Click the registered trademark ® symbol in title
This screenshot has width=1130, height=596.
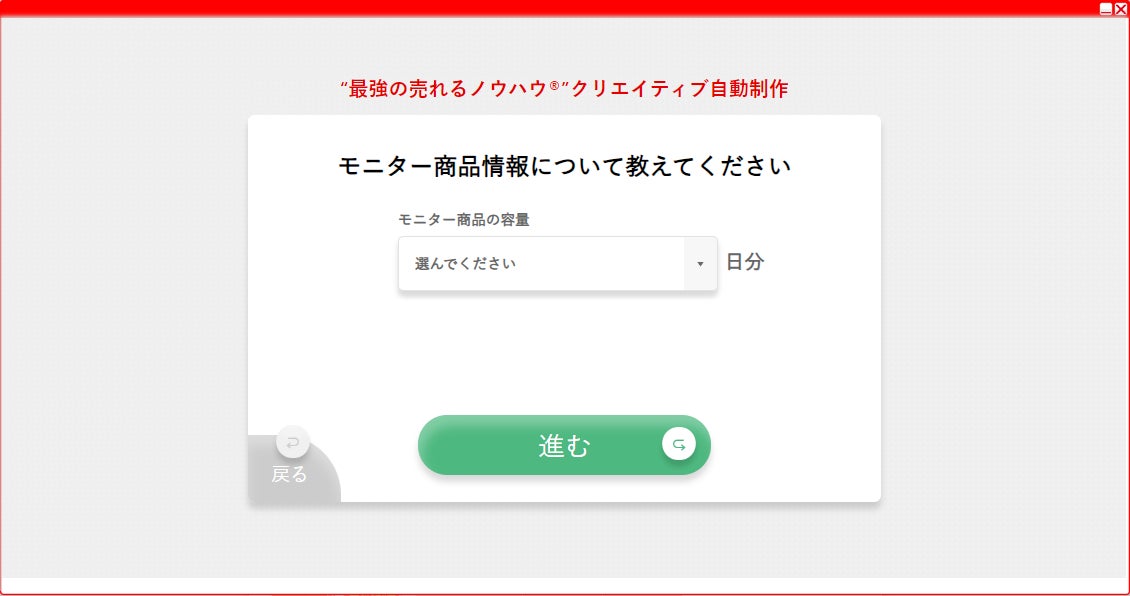(x=554, y=86)
